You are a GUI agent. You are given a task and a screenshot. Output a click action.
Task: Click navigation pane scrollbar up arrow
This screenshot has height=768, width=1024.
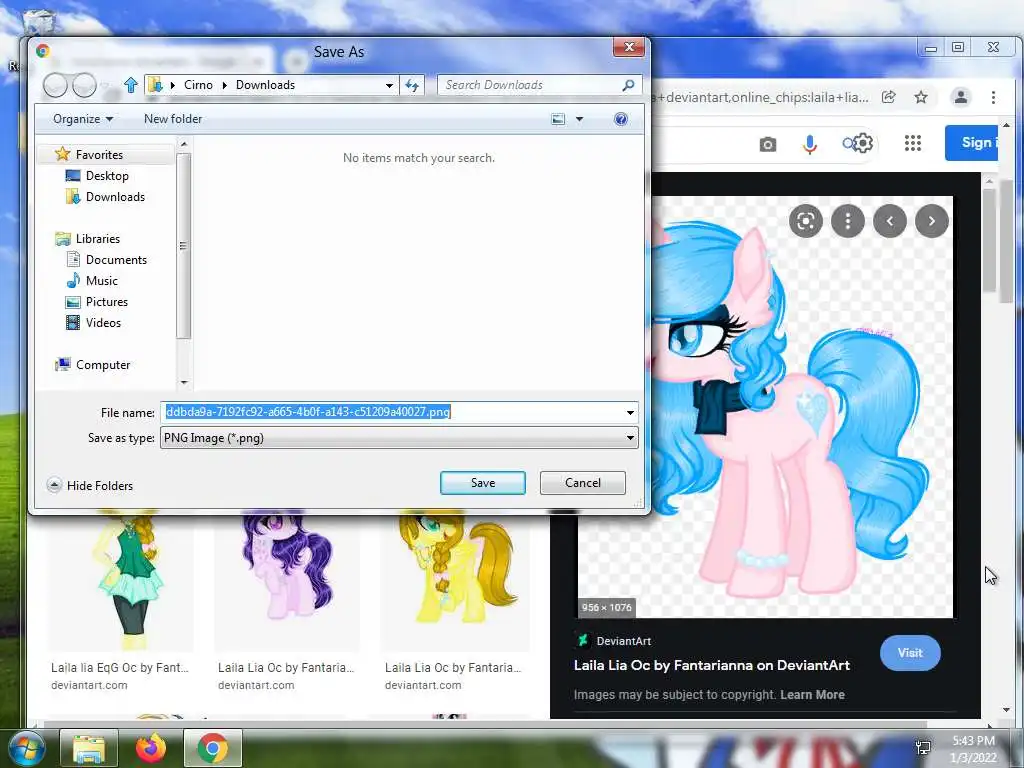[184, 144]
